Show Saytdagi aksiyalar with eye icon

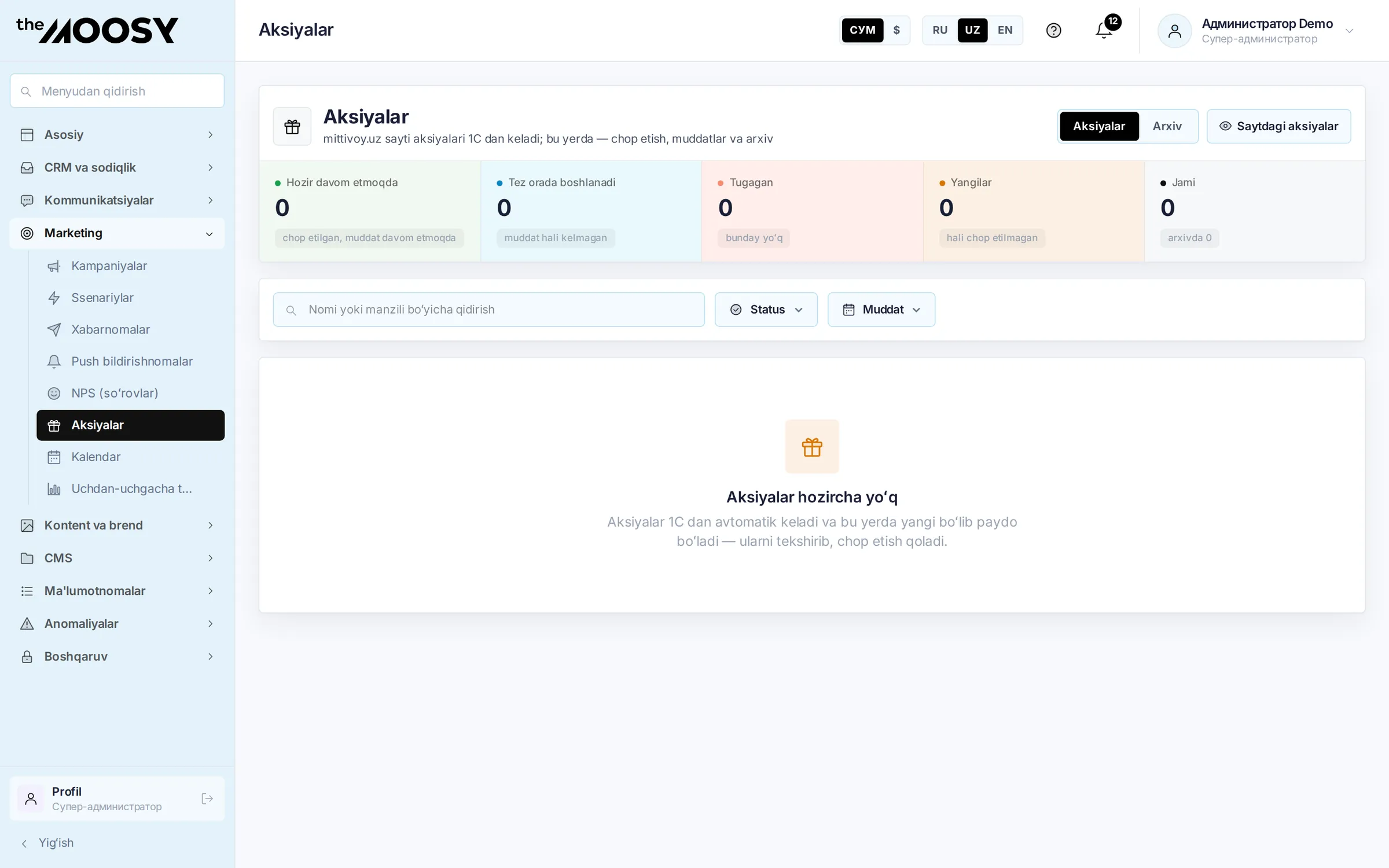pyautogui.click(x=1278, y=126)
